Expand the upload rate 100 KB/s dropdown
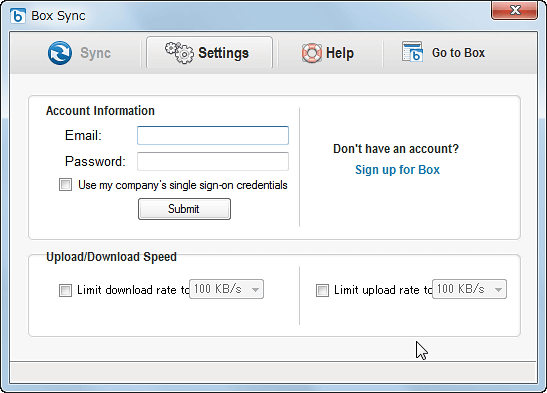Viewport: 547px width, 393px height. point(469,289)
